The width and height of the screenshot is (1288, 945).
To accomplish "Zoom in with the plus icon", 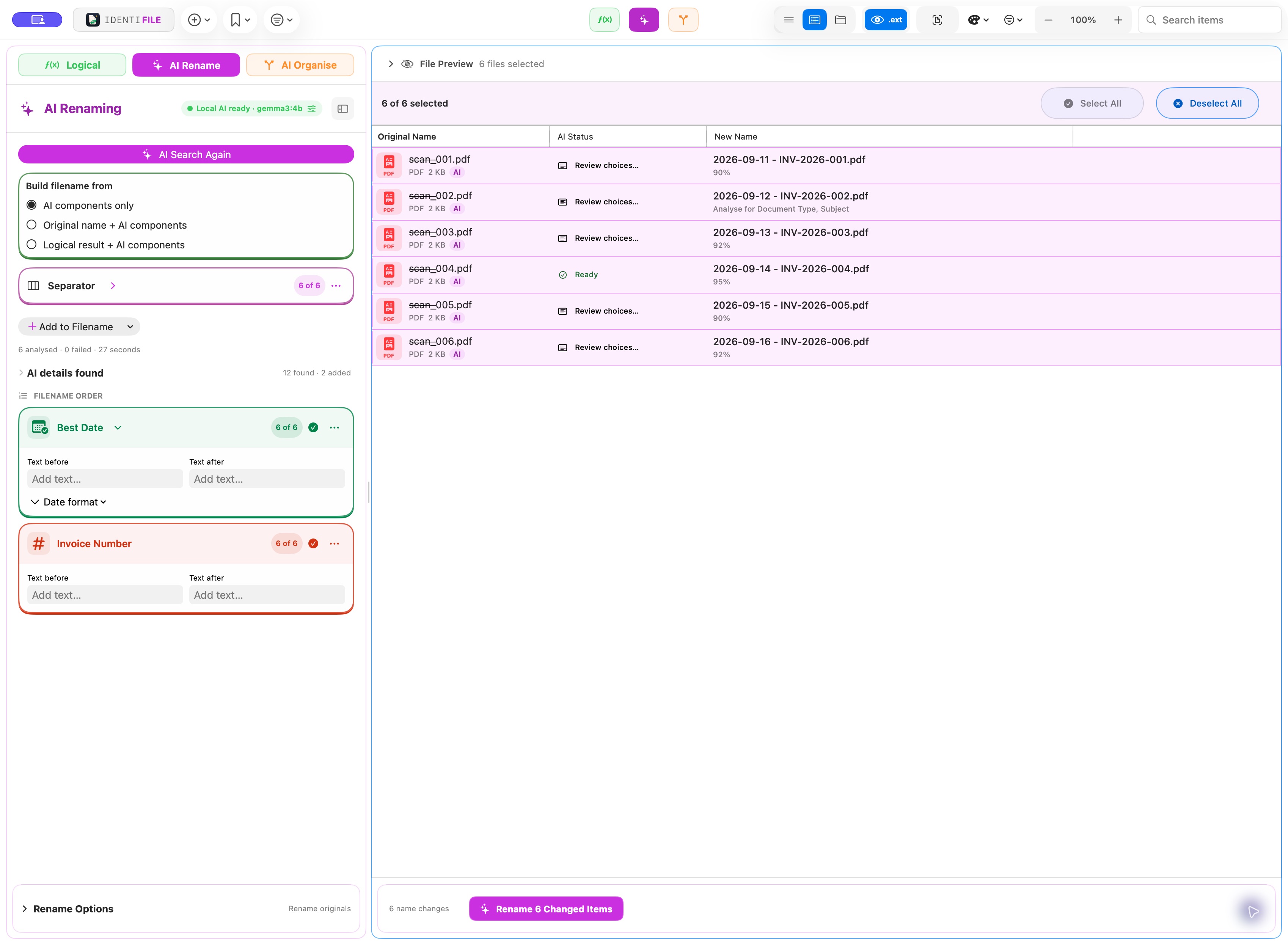I will point(1118,20).
